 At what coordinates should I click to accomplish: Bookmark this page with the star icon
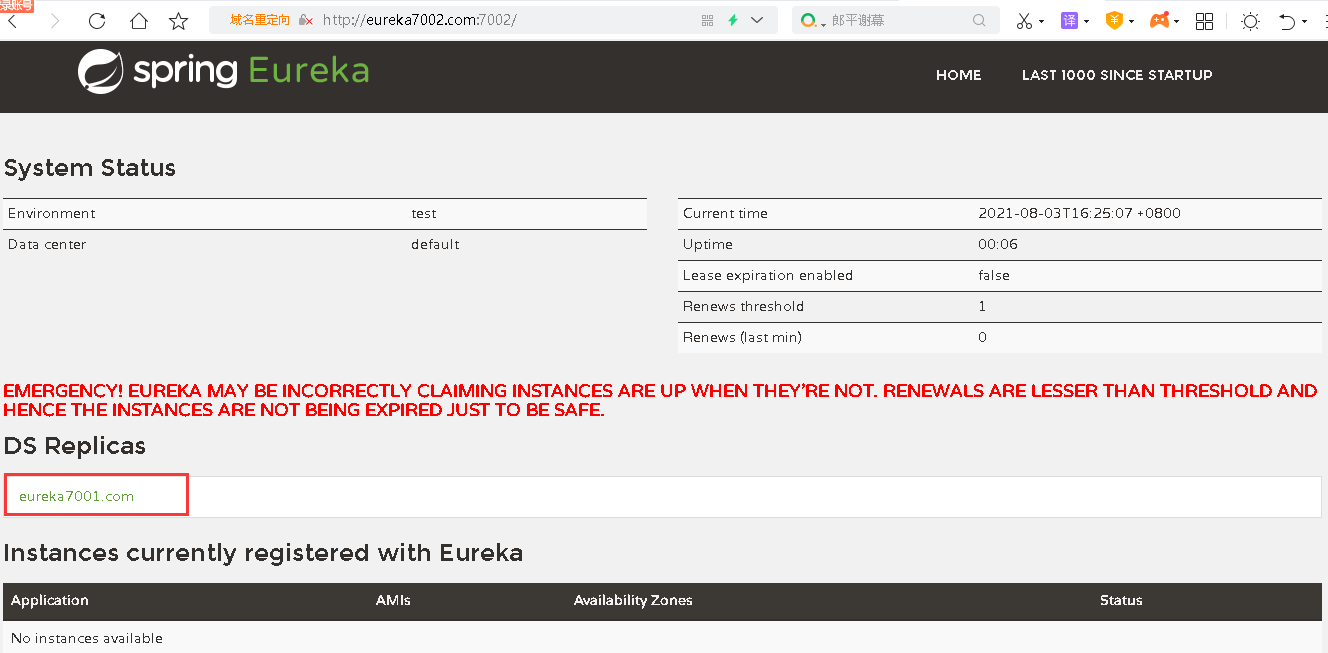178,21
